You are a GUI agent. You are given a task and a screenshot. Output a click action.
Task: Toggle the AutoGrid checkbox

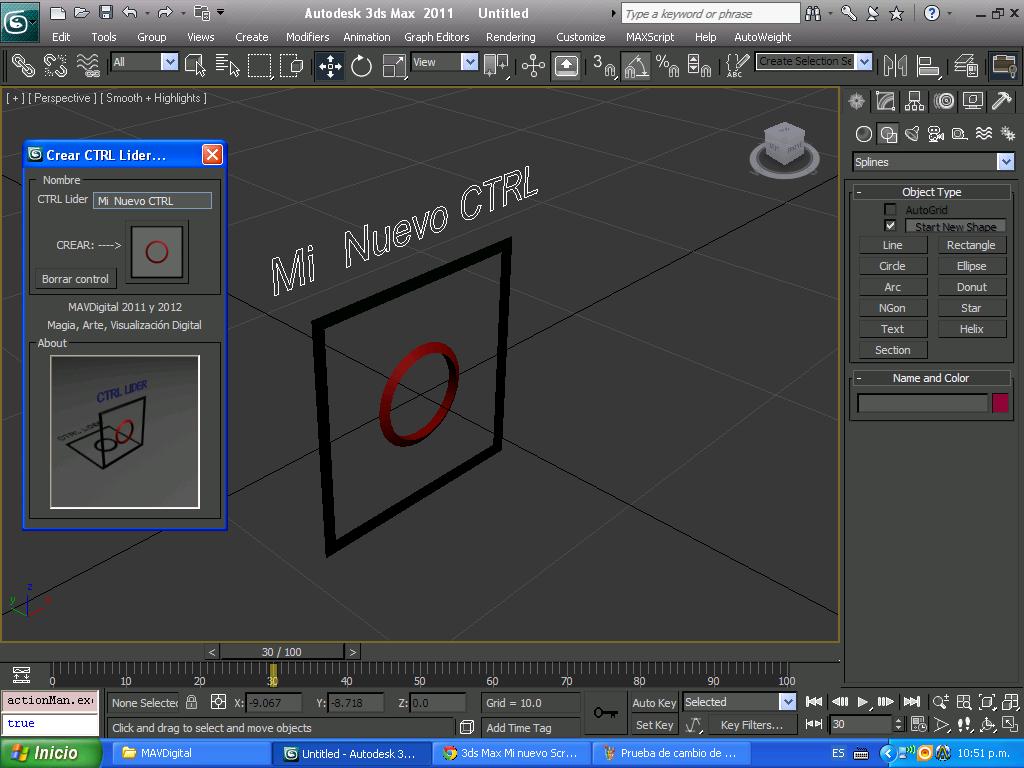[x=889, y=209]
